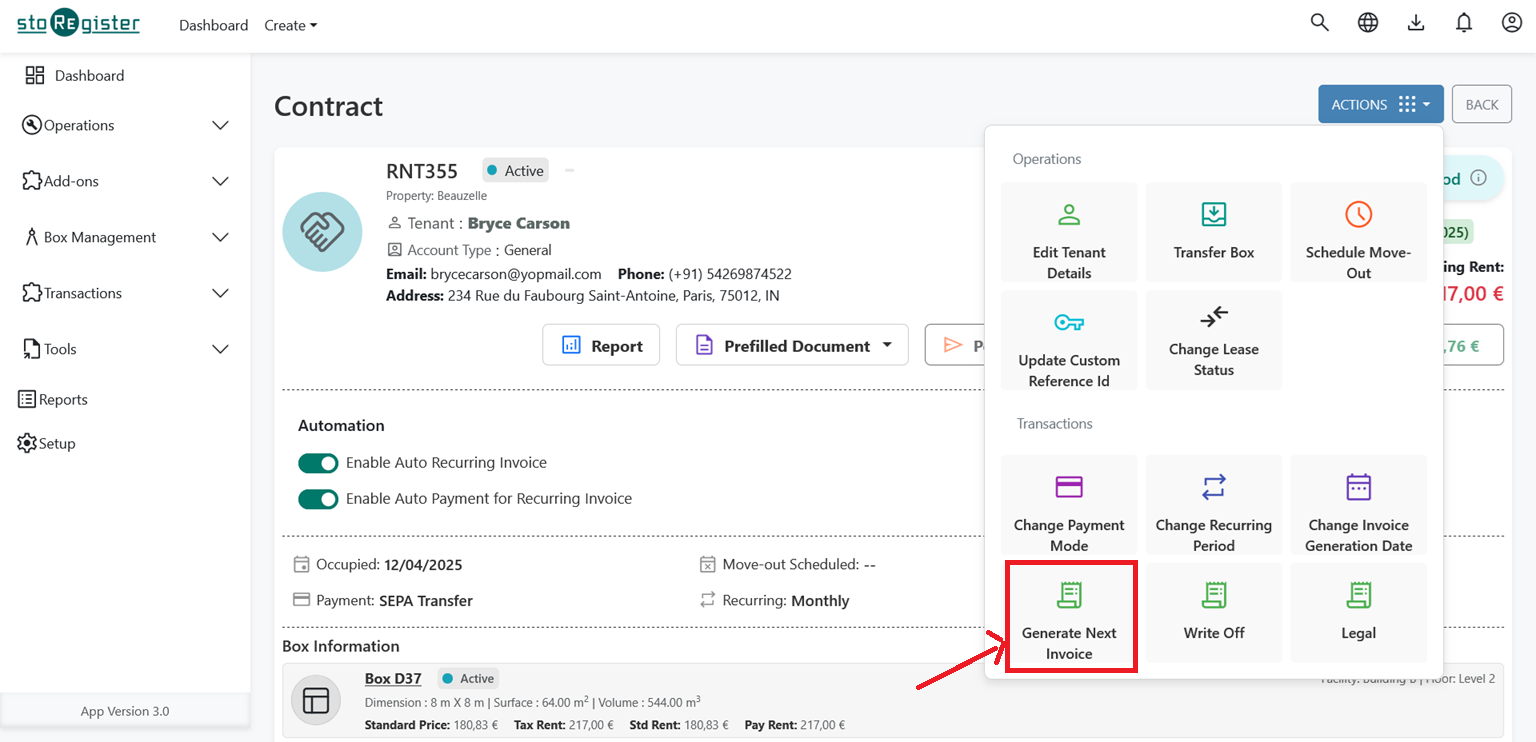Select the Change Payment Mode action

click(x=1068, y=505)
